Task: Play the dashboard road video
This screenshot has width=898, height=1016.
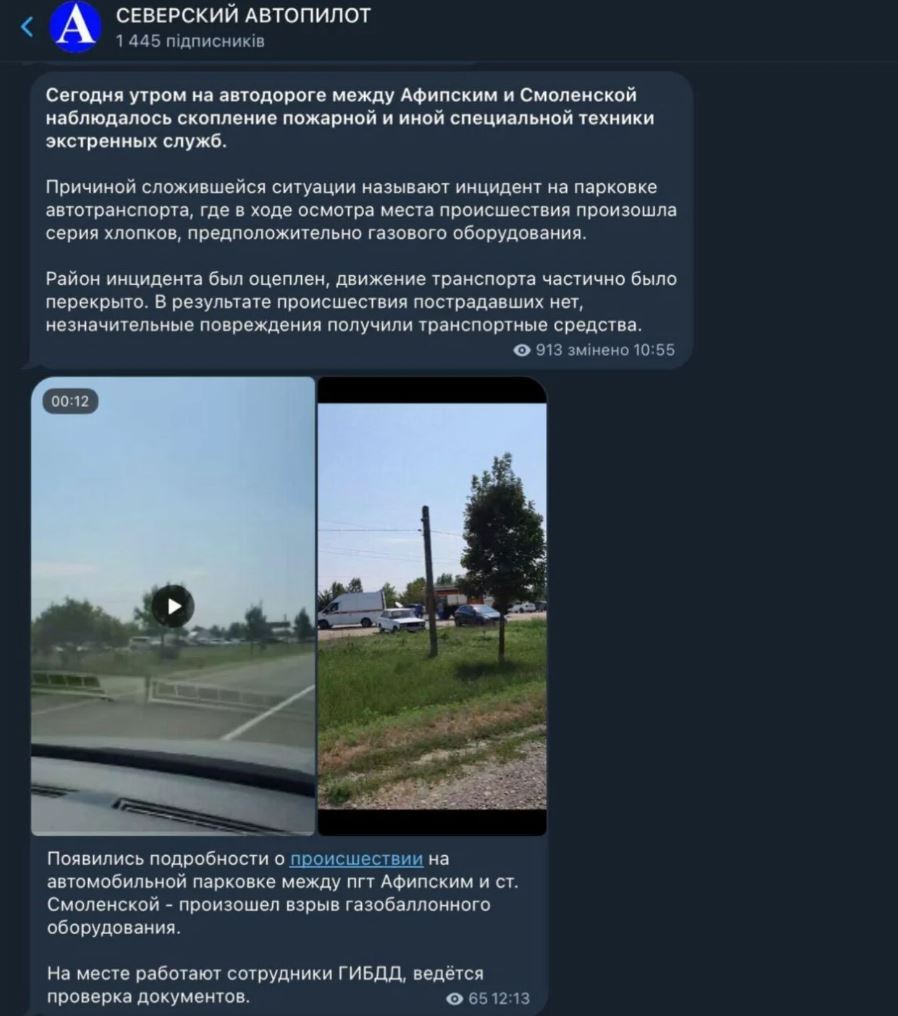Action: point(173,606)
